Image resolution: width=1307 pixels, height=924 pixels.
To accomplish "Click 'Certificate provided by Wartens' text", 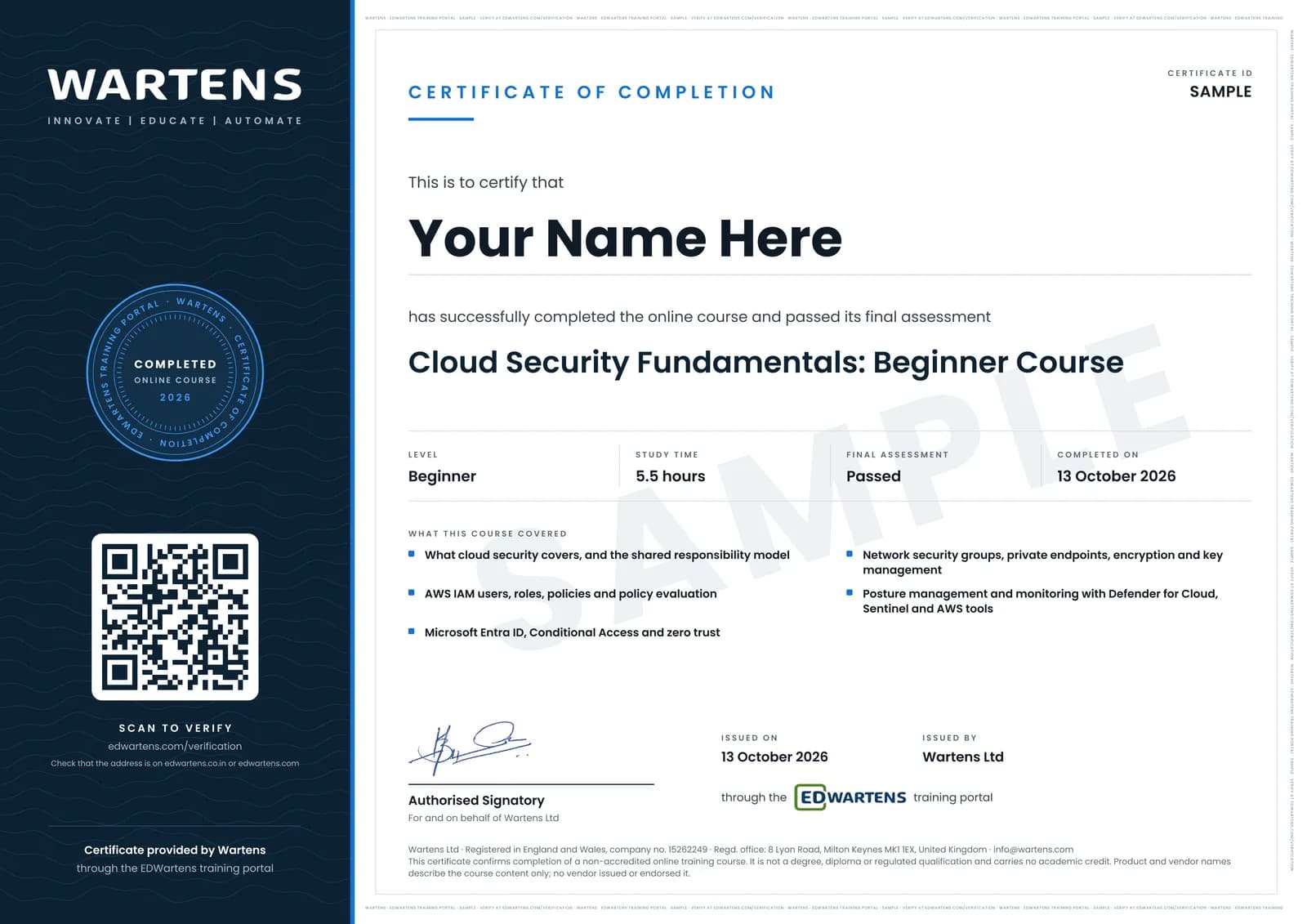I will click(x=175, y=850).
